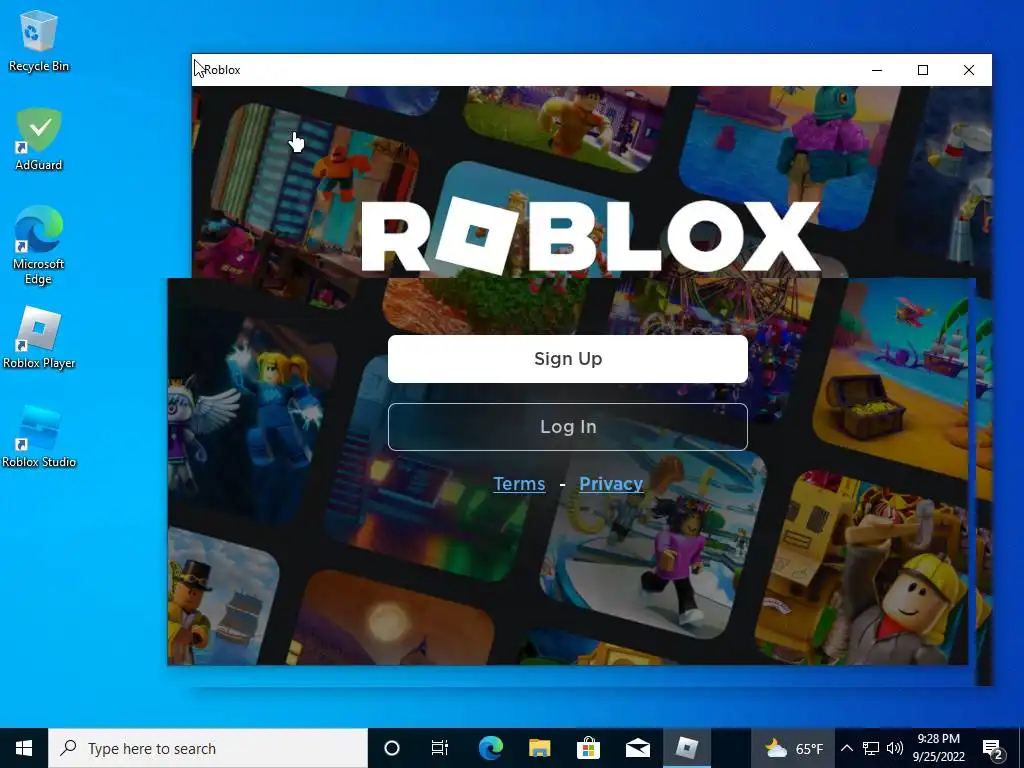Open Cortana circle icon on the taskbar
This screenshot has height=768, width=1024.
click(392, 748)
